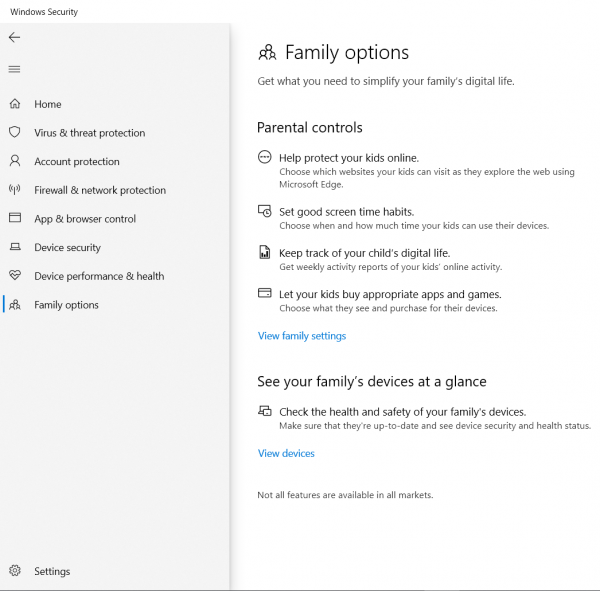Click the Help protect your kids online heading
Viewport: 600px width, 591px height.
(349, 158)
